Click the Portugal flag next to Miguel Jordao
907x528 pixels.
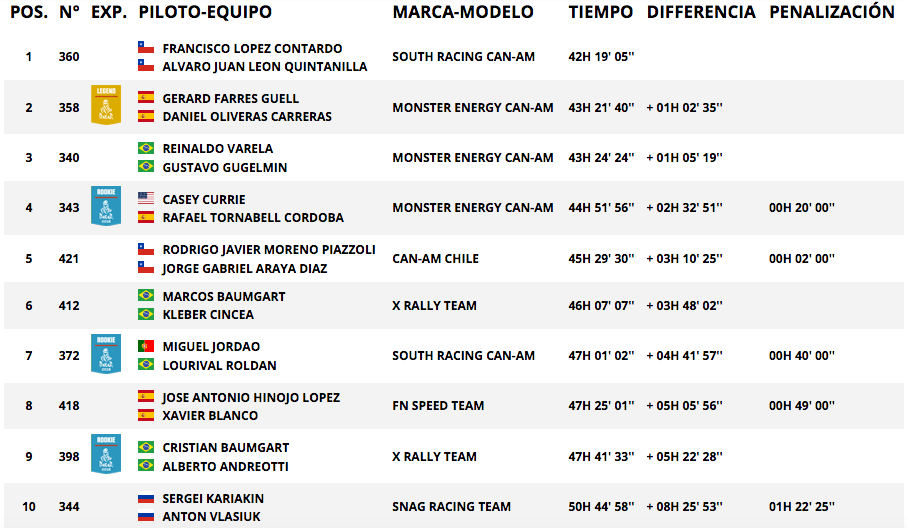pos(146,346)
